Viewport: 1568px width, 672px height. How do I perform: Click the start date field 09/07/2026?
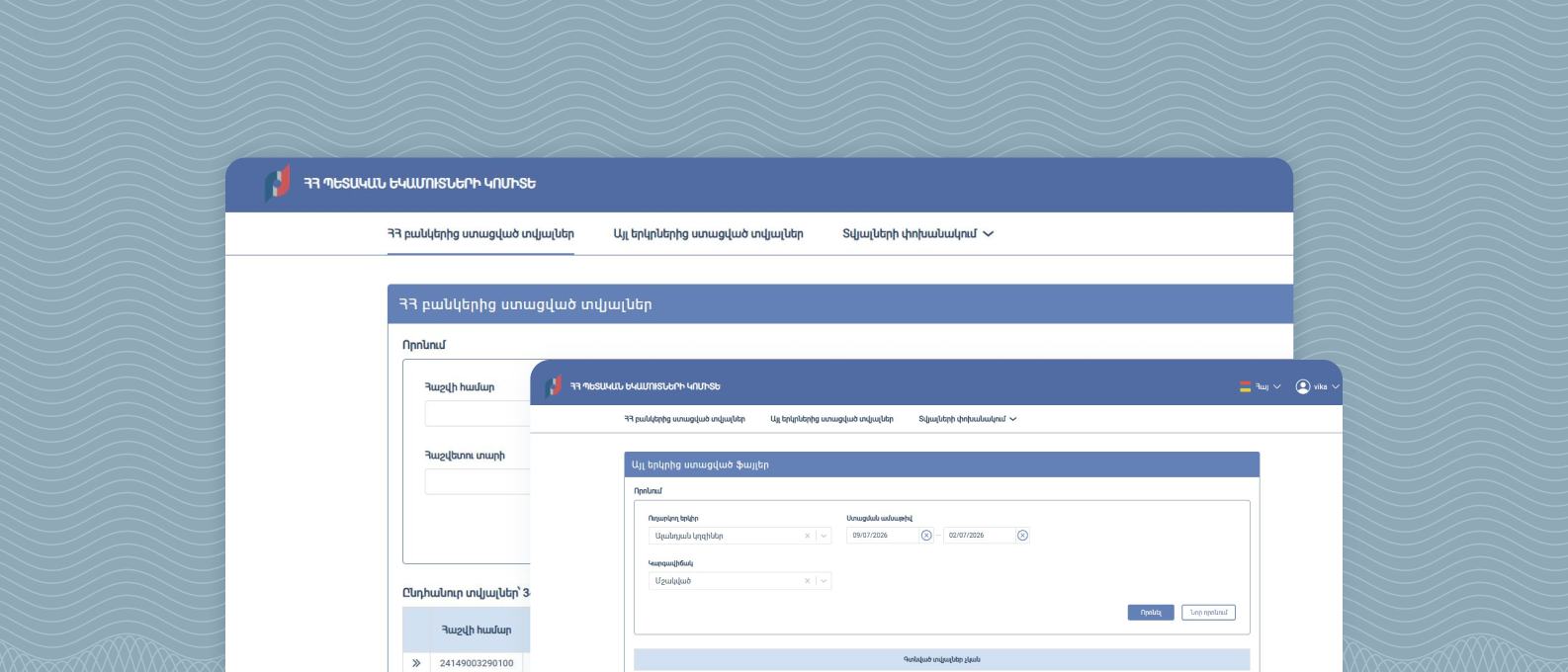coord(883,536)
